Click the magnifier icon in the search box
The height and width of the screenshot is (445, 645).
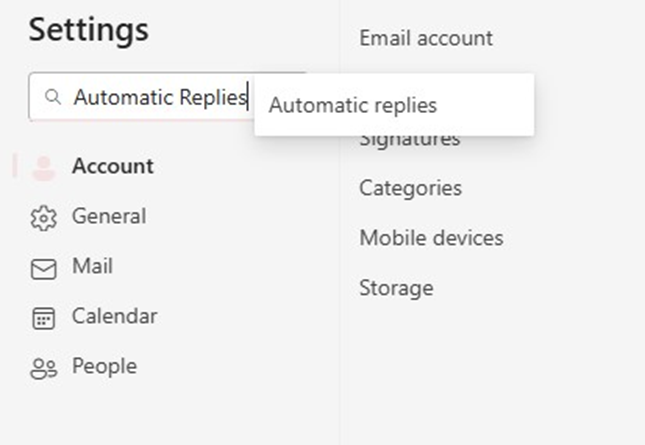pos(53,97)
